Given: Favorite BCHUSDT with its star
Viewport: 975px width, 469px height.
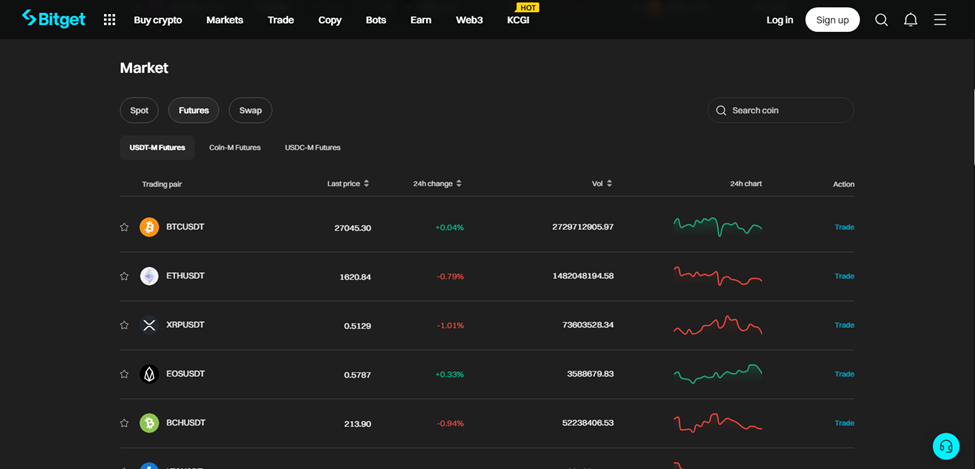Looking at the screenshot, I should click(124, 423).
